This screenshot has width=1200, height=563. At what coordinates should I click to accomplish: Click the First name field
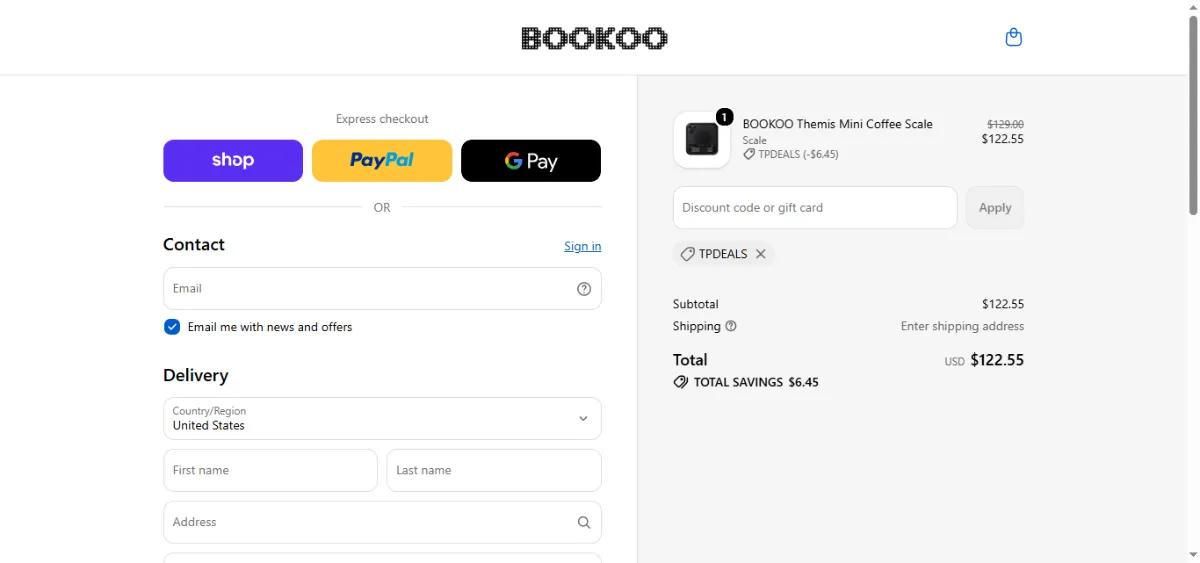tap(270, 470)
